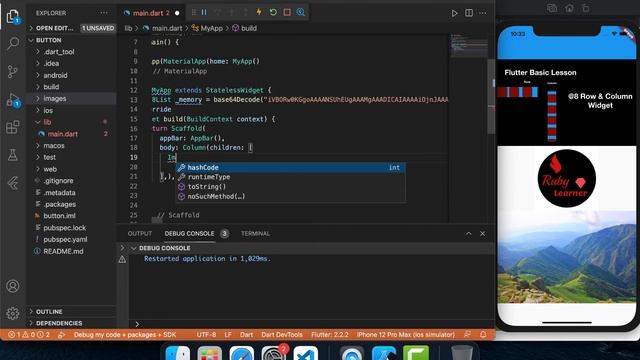Pause the debug session

(x=204, y=12)
